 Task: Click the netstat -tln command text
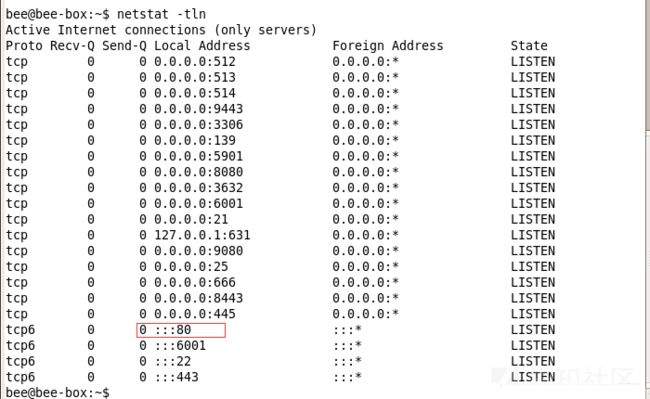tap(161, 14)
